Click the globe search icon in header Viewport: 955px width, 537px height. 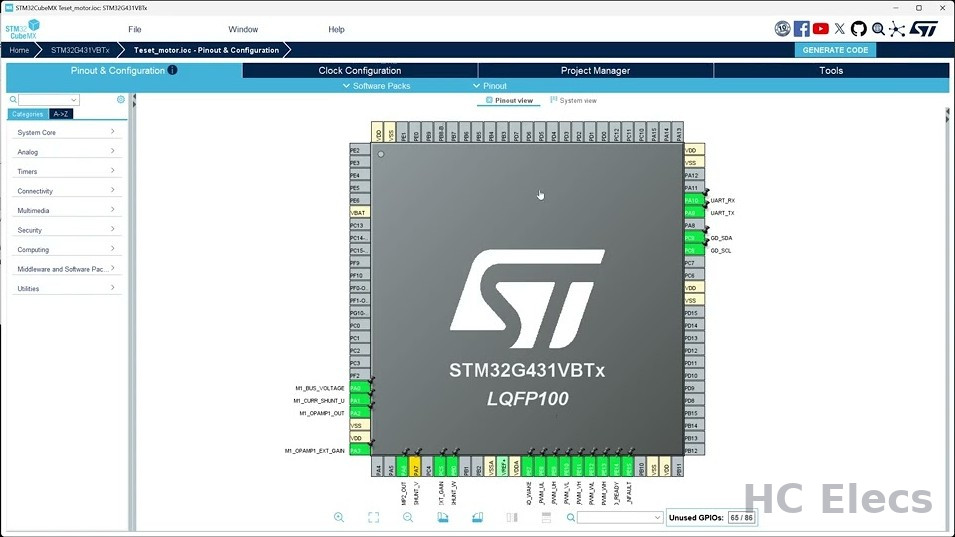[x=878, y=29]
